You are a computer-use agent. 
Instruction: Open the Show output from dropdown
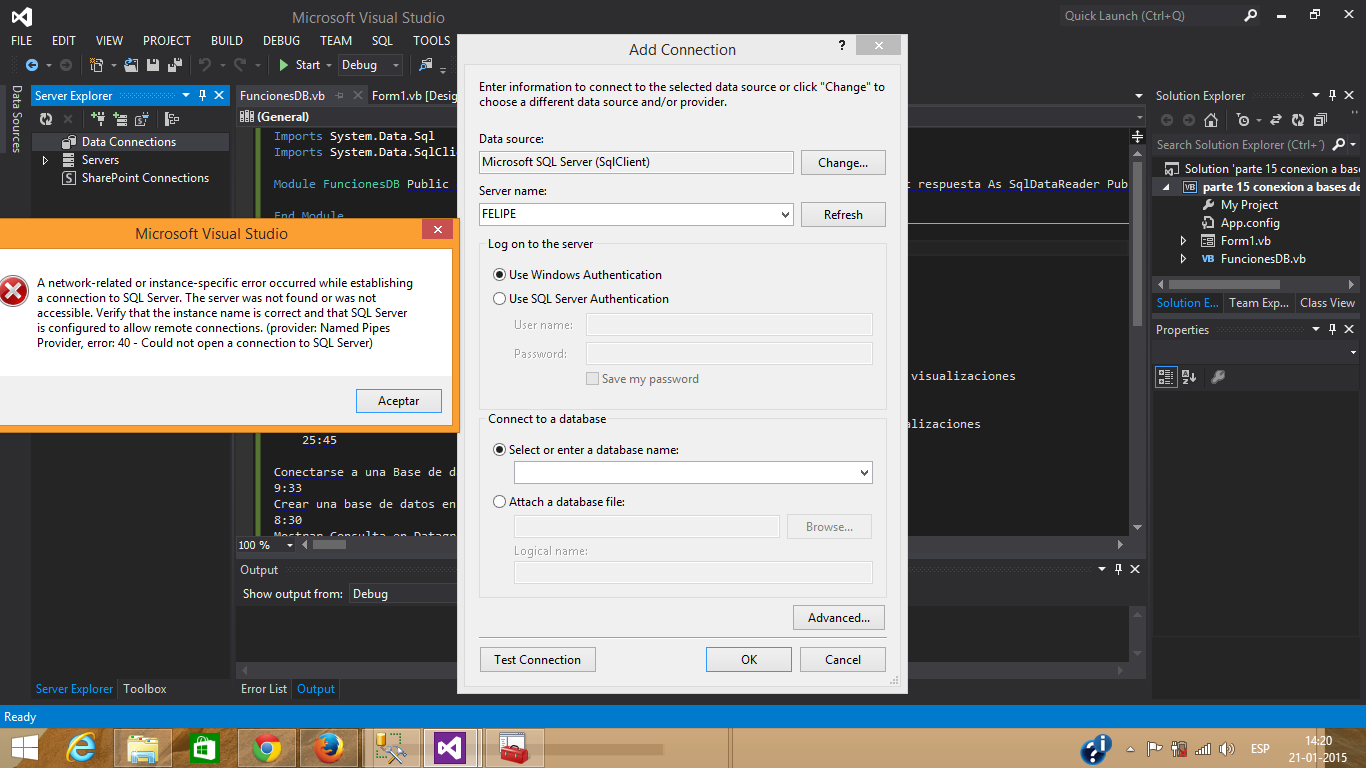(404, 594)
